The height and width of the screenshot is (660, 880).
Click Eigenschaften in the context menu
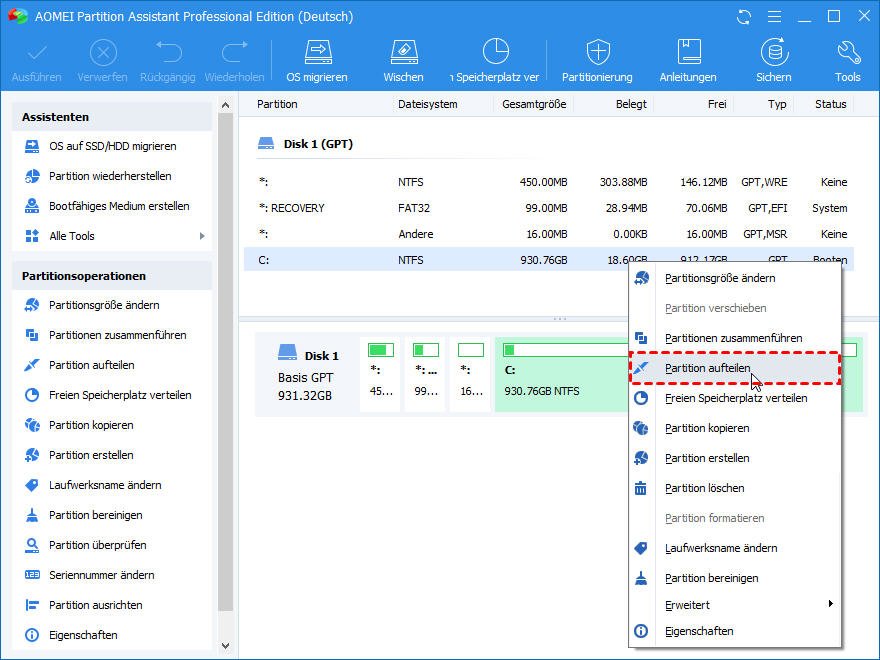(x=699, y=631)
